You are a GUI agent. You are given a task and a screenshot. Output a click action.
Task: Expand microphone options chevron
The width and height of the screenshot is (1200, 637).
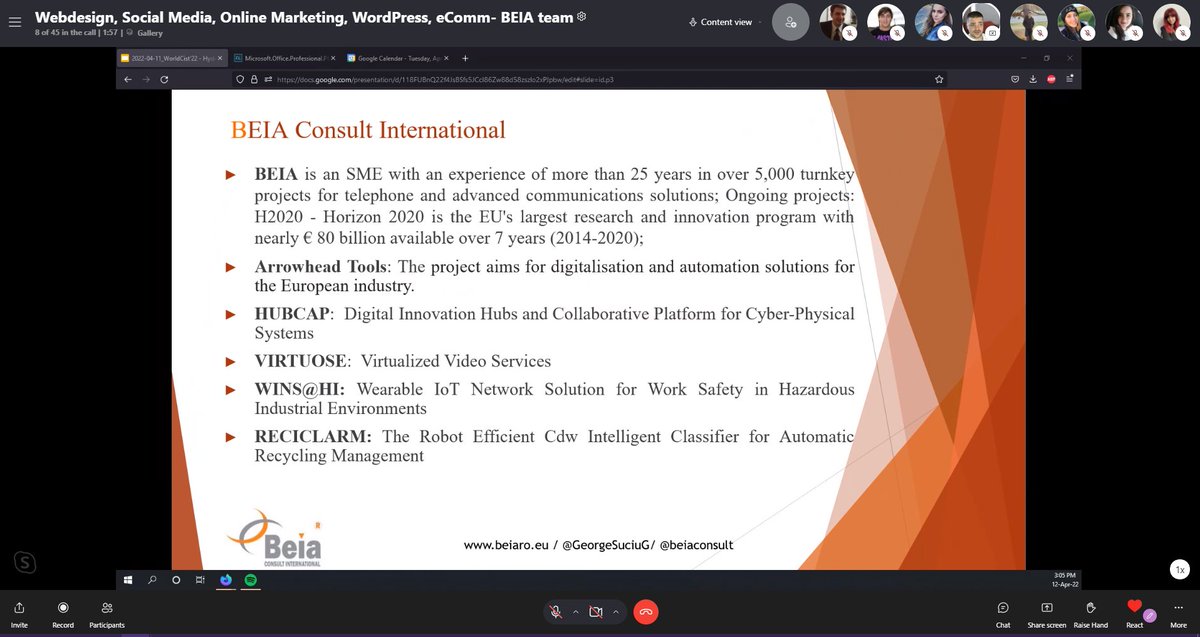pos(575,612)
